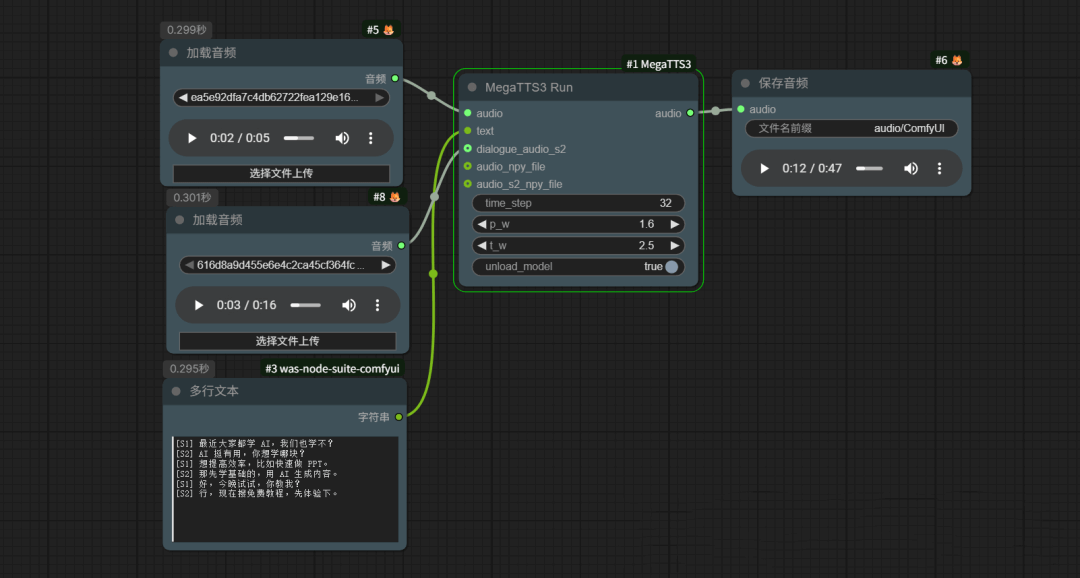This screenshot has width=1080, height=578.
Task: Click the time_step value field
Action: [578, 203]
